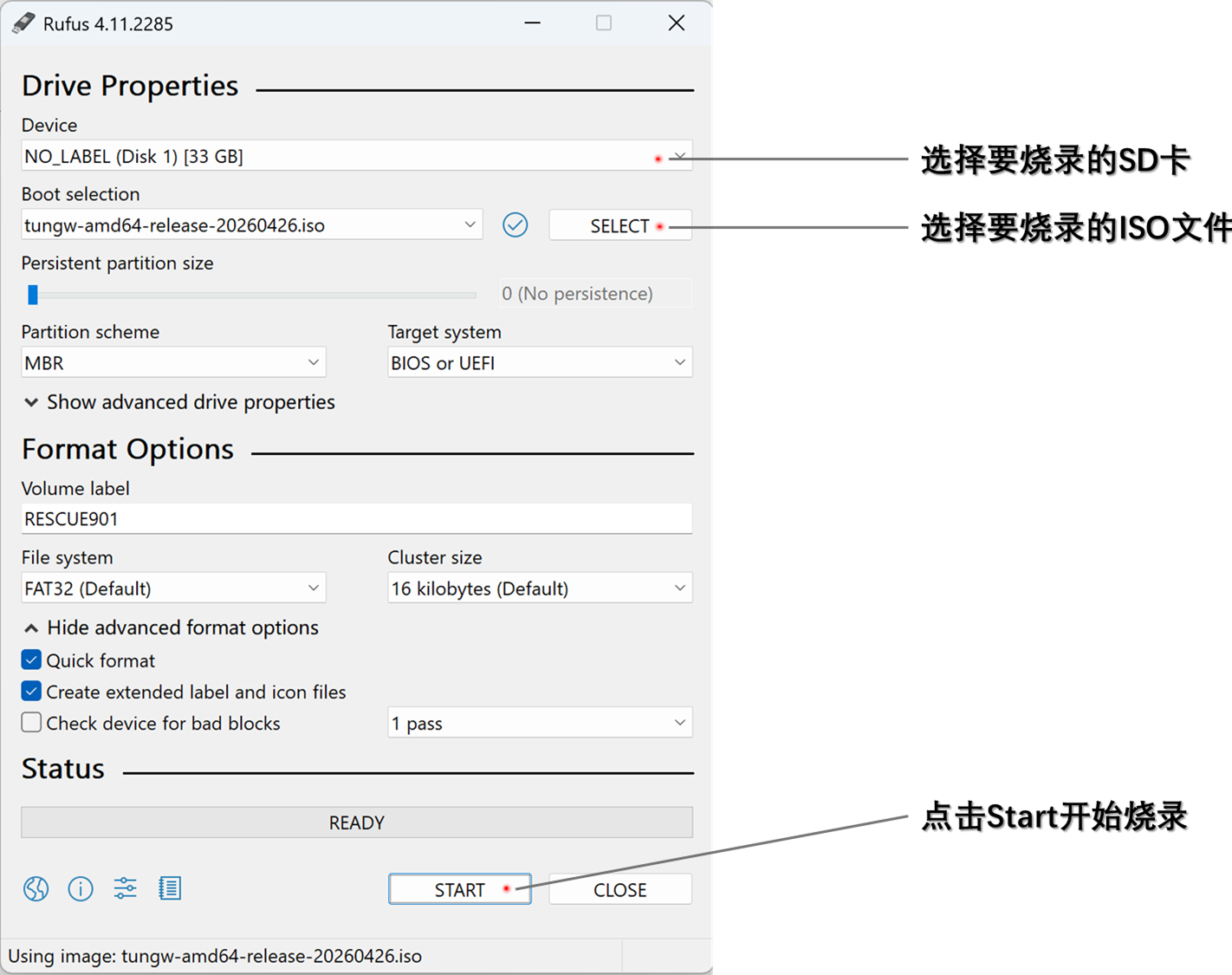Open the File system FAT32 dropdown
1232x975 pixels.
click(173, 588)
